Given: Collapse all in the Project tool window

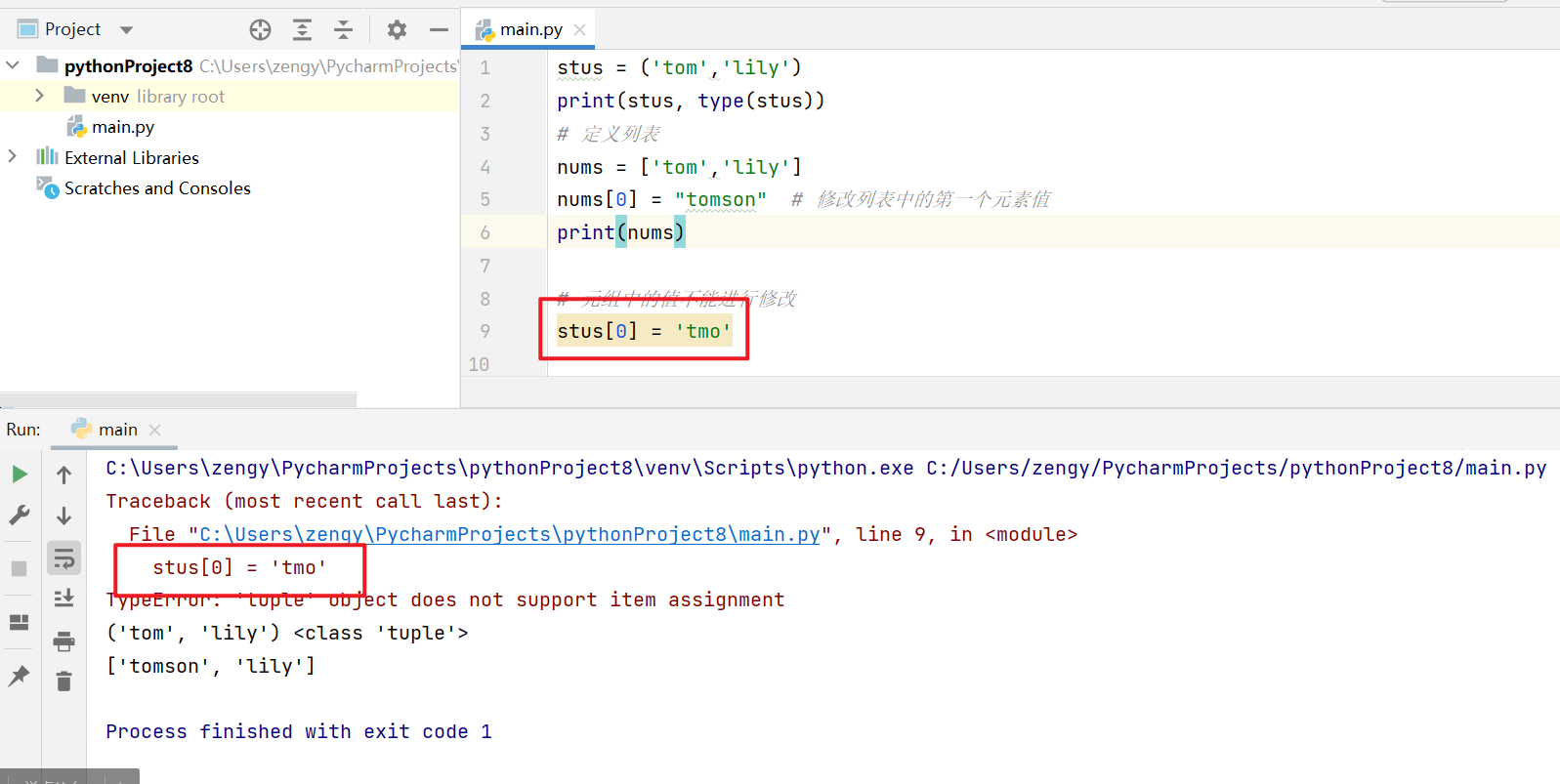Looking at the screenshot, I should pyautogui.click(x=343, y=30).
